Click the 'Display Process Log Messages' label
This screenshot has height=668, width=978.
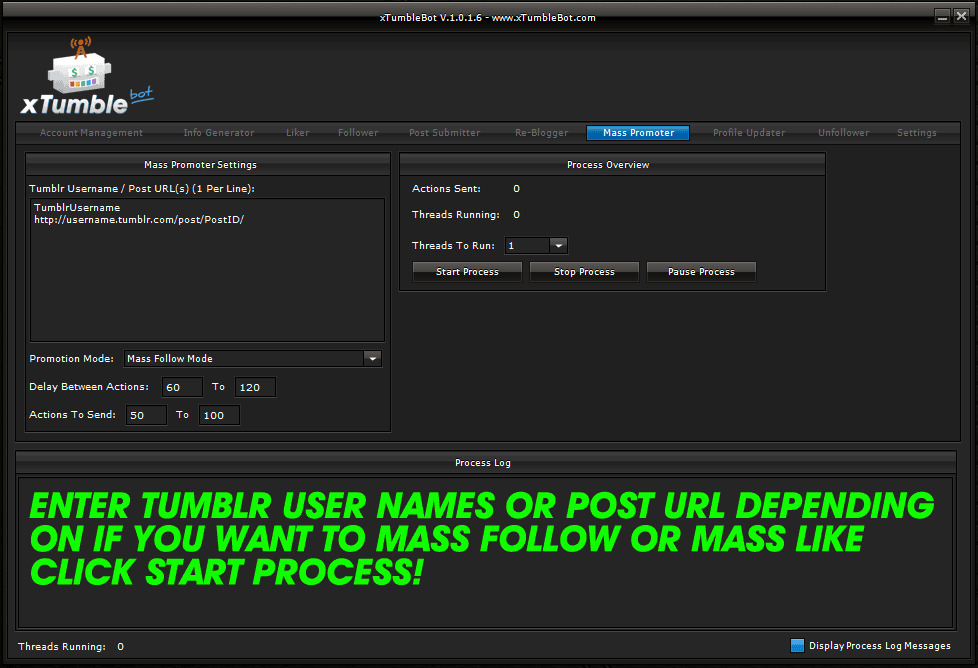[x=879, y=646]
